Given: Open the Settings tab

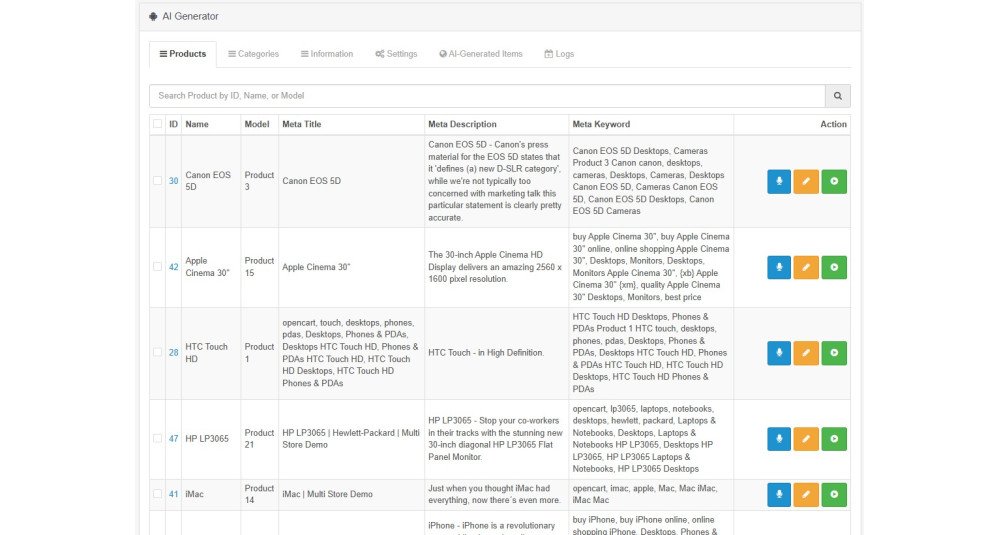Looking at the screenshot, I should [396, 54].
